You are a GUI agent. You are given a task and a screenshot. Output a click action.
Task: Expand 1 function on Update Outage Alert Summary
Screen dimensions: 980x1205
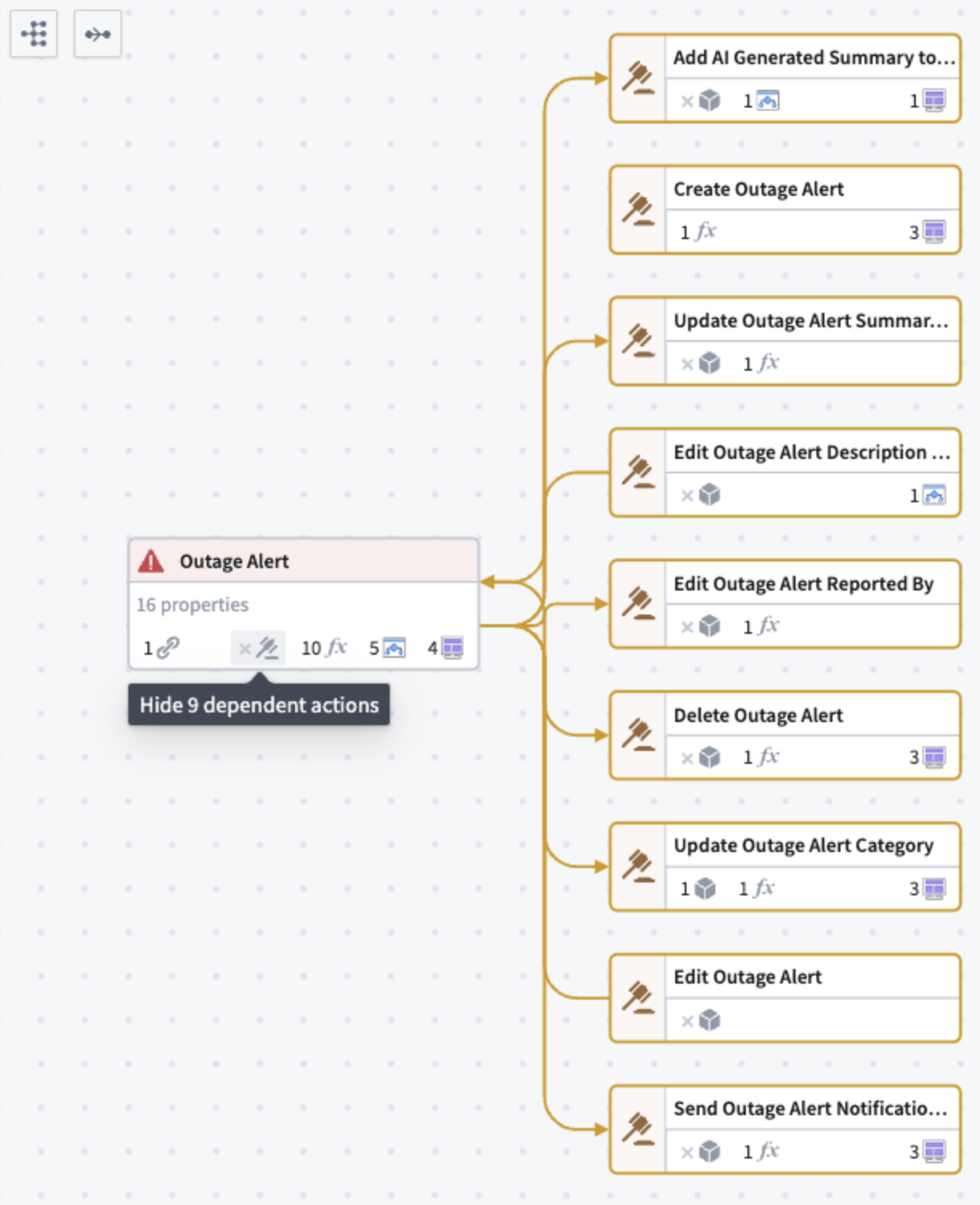pos(760,363)
